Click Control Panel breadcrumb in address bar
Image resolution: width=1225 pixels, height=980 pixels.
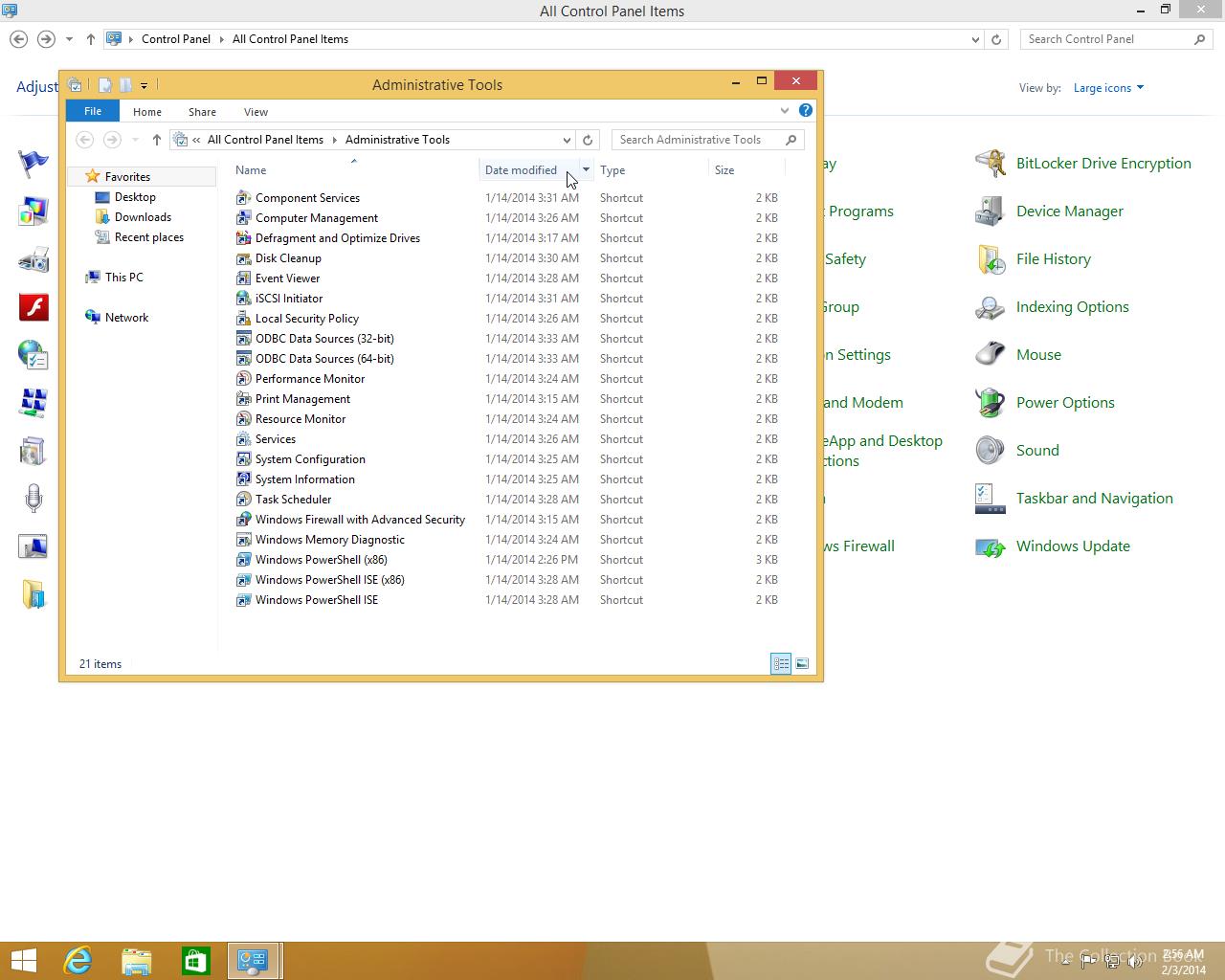pos(176,39)
